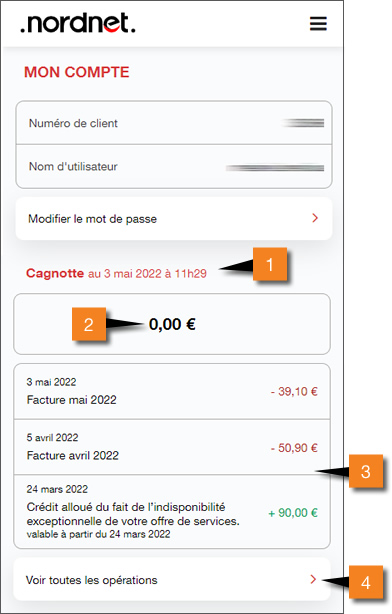Image resolution: width=392 pixels, height=614 pixels.
Task: Click the orange callout marker 4
Action: pos(366,582)
